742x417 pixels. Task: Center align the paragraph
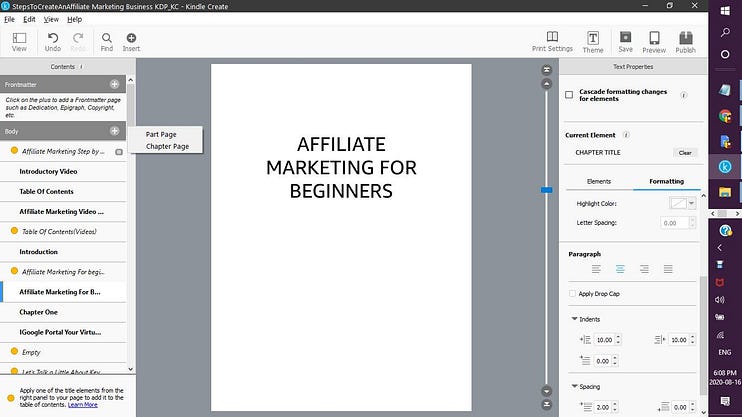(620, 269)
